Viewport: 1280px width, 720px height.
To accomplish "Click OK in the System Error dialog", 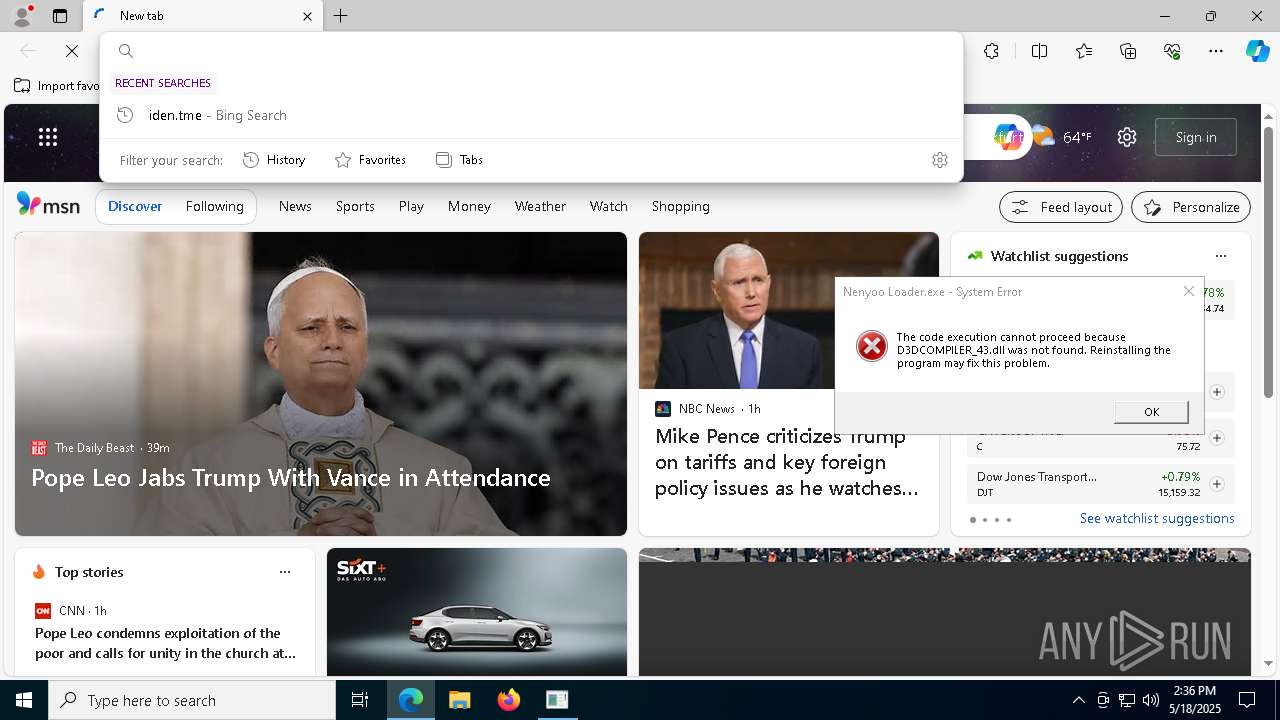I will (x=1151, y=412).
